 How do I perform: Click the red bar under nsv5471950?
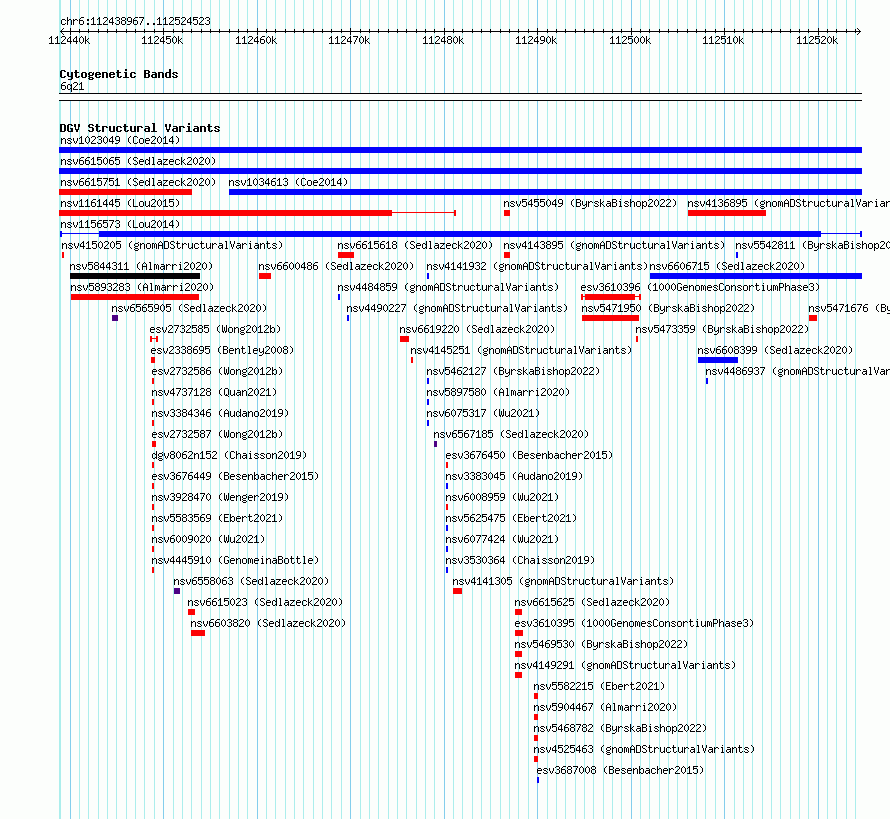tap(610, 318)
